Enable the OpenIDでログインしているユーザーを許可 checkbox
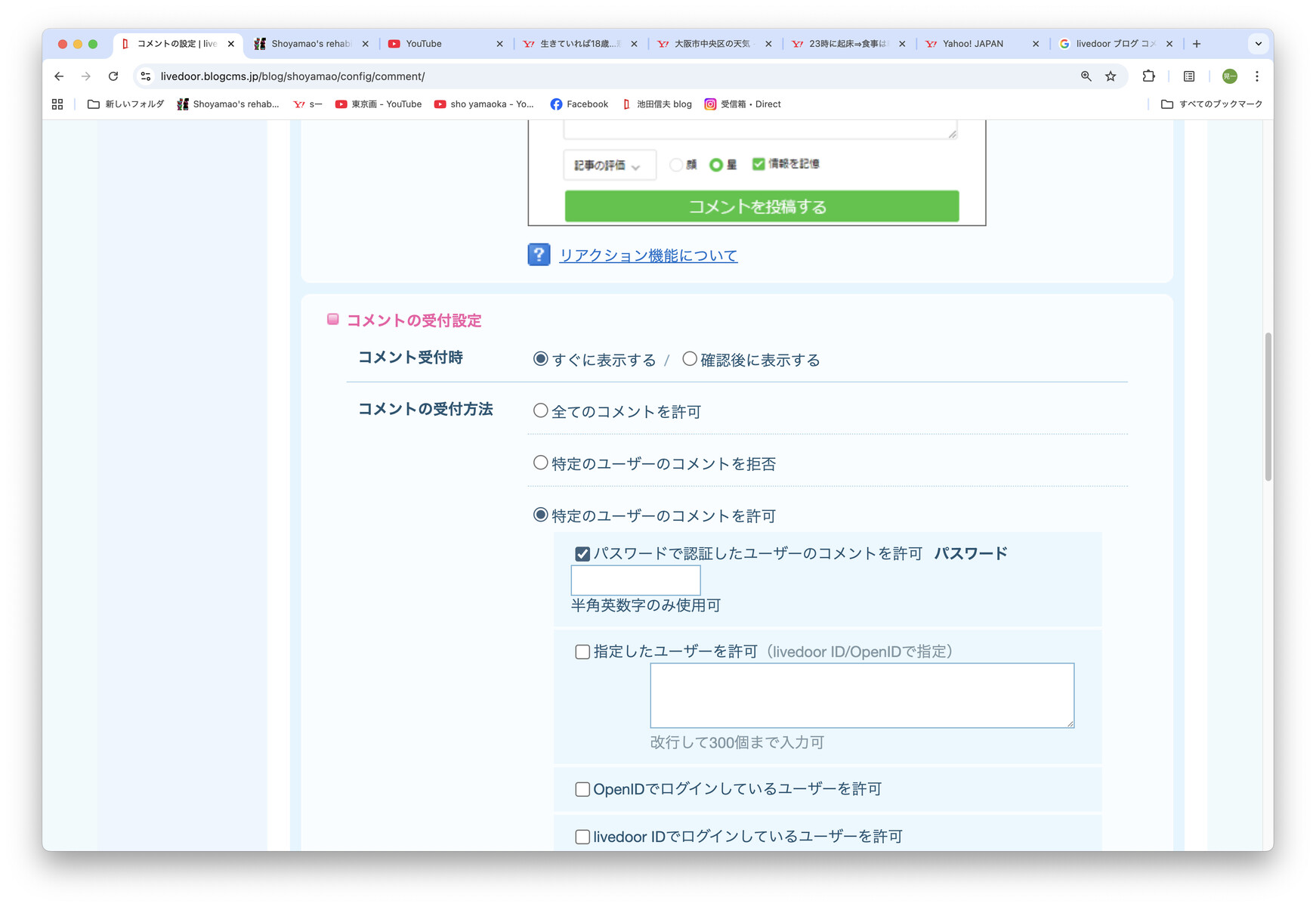The width and height of the screenshot is (1316, 907). [582, 788]
